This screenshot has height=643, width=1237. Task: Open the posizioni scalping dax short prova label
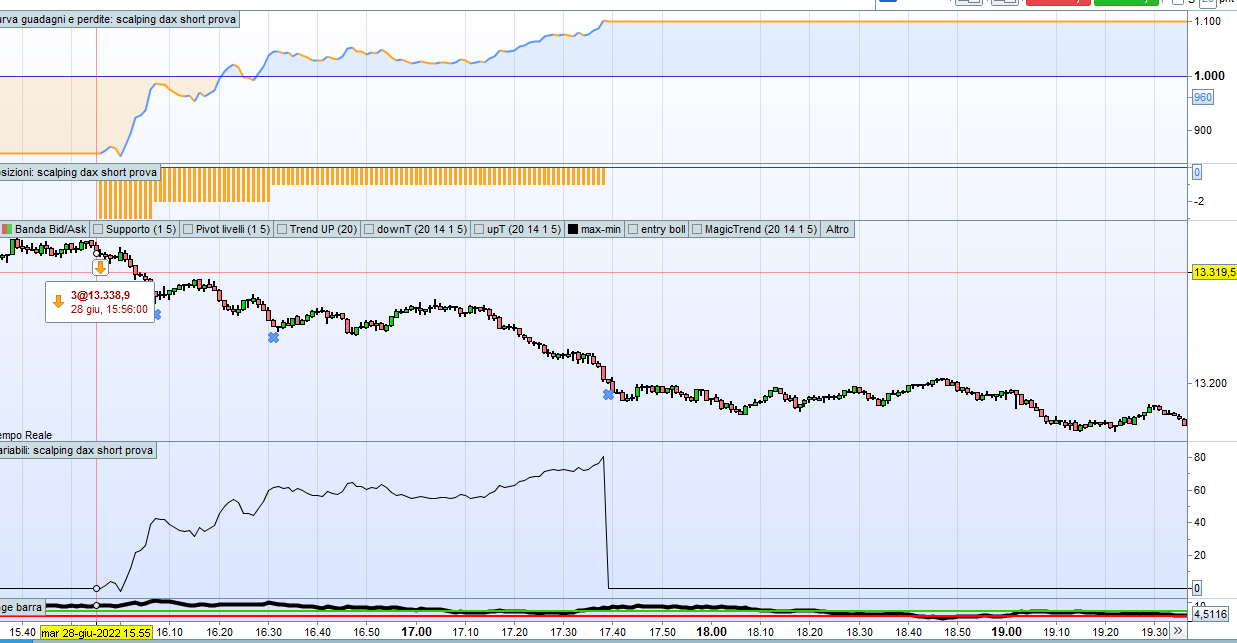pyautogui.click(x=80, y=173)
